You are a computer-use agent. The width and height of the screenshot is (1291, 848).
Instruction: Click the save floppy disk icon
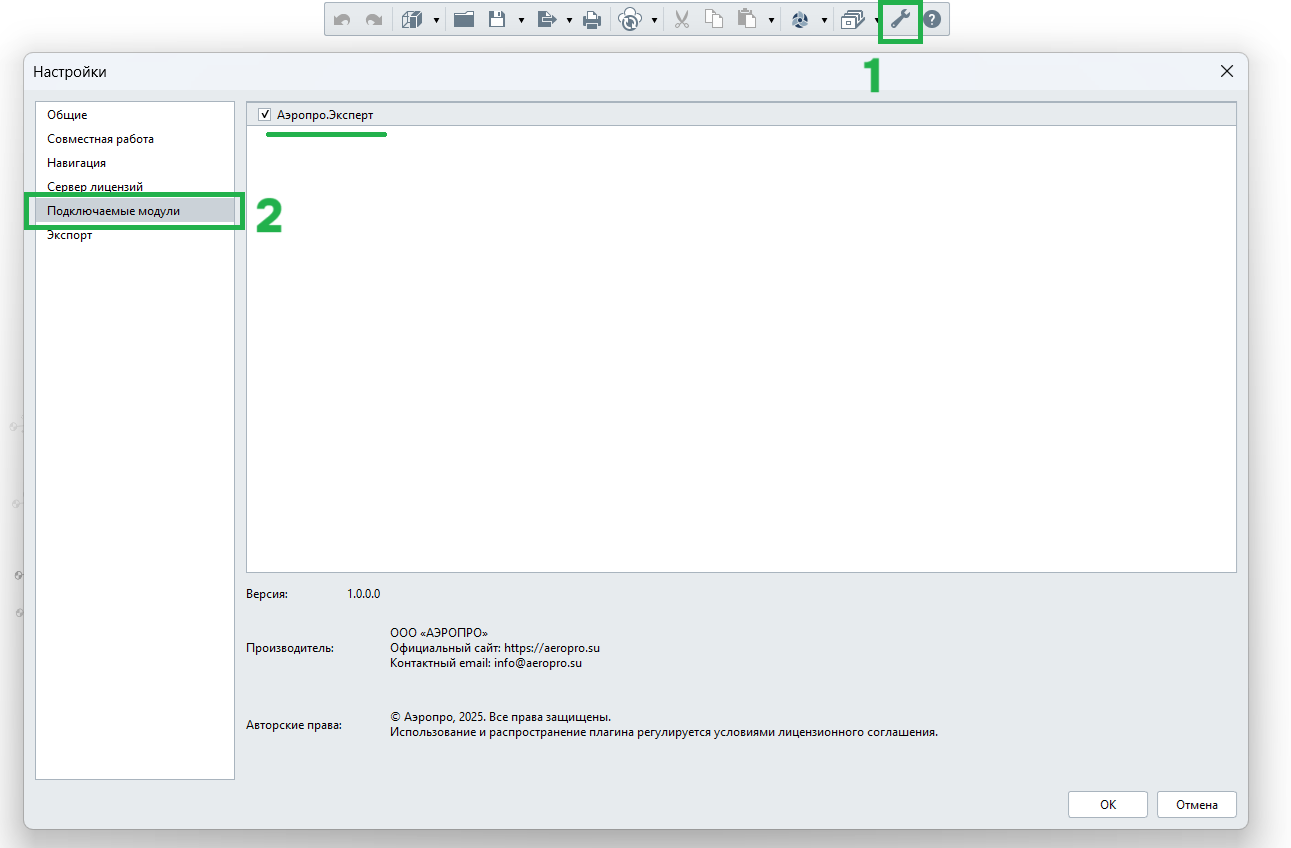point(497,19)
